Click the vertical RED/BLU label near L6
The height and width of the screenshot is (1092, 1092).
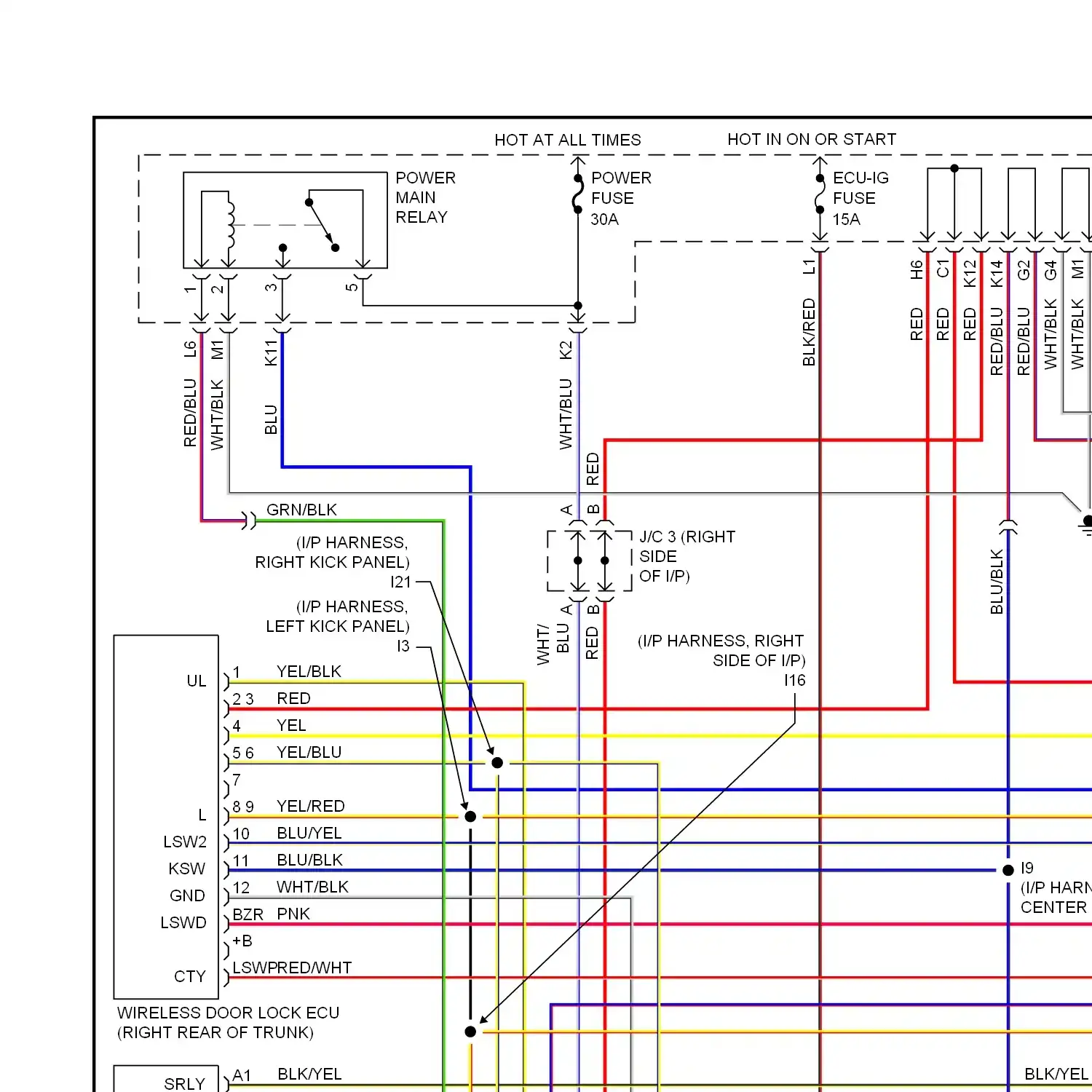190,412
